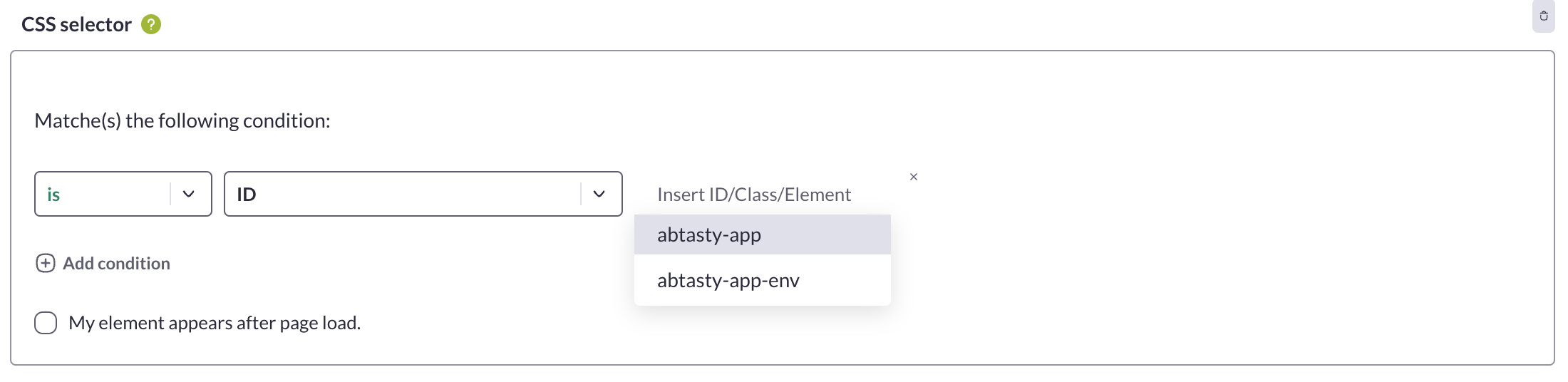Click the green "is" value text
The image size is (1568, 382).
point(53,195)
